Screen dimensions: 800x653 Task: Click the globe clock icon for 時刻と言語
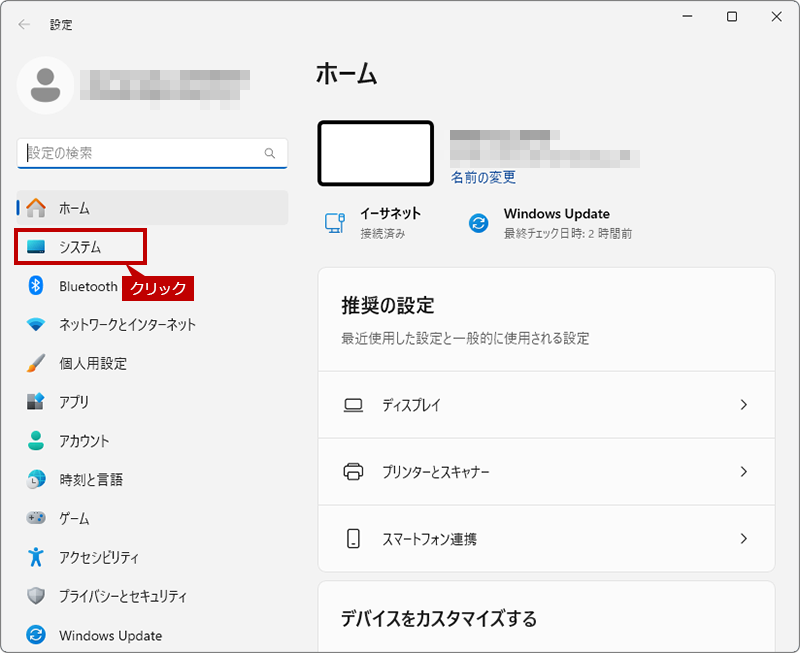point(36,479)
